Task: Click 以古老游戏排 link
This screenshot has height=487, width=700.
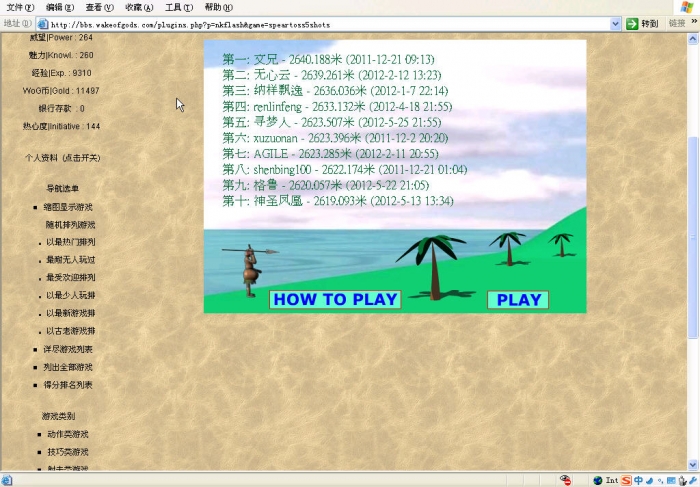Action: 71,331
